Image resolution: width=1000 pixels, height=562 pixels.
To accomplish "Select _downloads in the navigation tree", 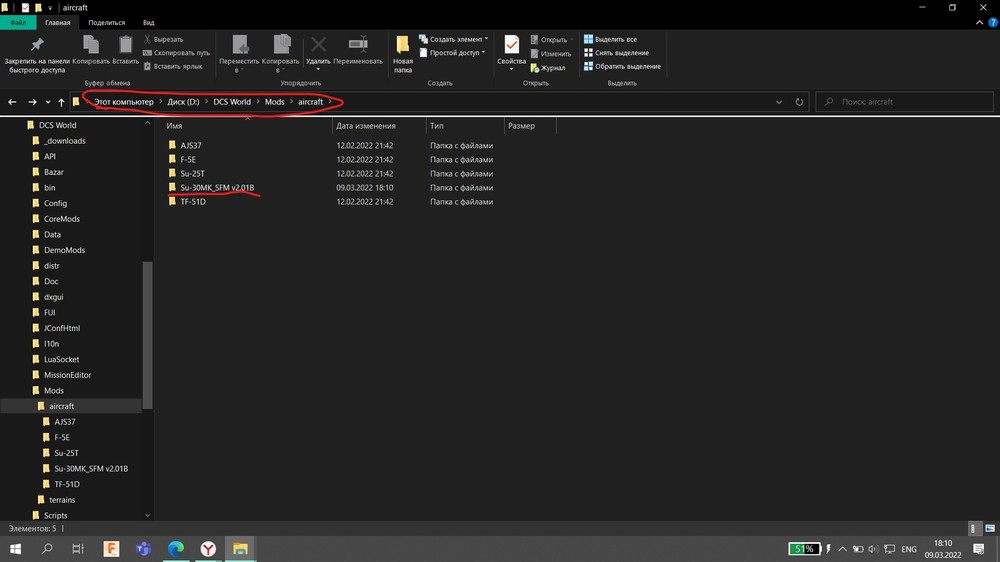I will point(64,141).
